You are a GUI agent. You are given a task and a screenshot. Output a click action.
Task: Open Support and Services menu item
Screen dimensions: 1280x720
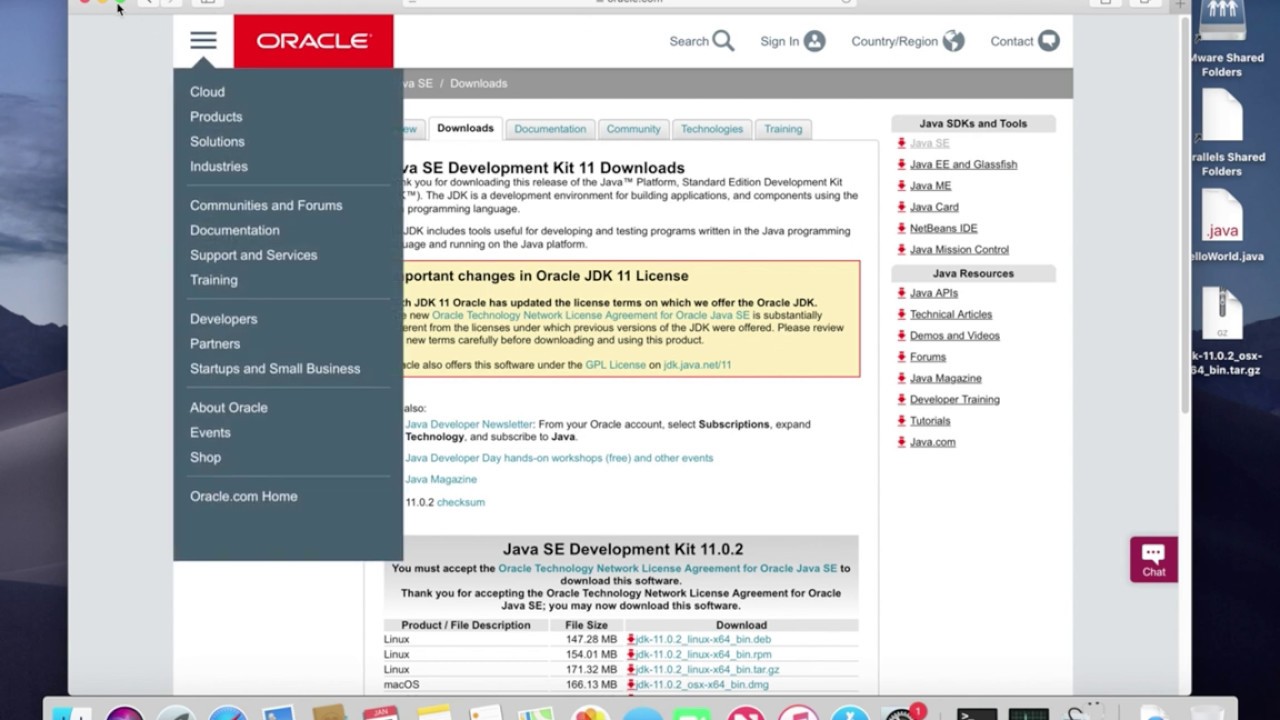[x=254, y=255]
